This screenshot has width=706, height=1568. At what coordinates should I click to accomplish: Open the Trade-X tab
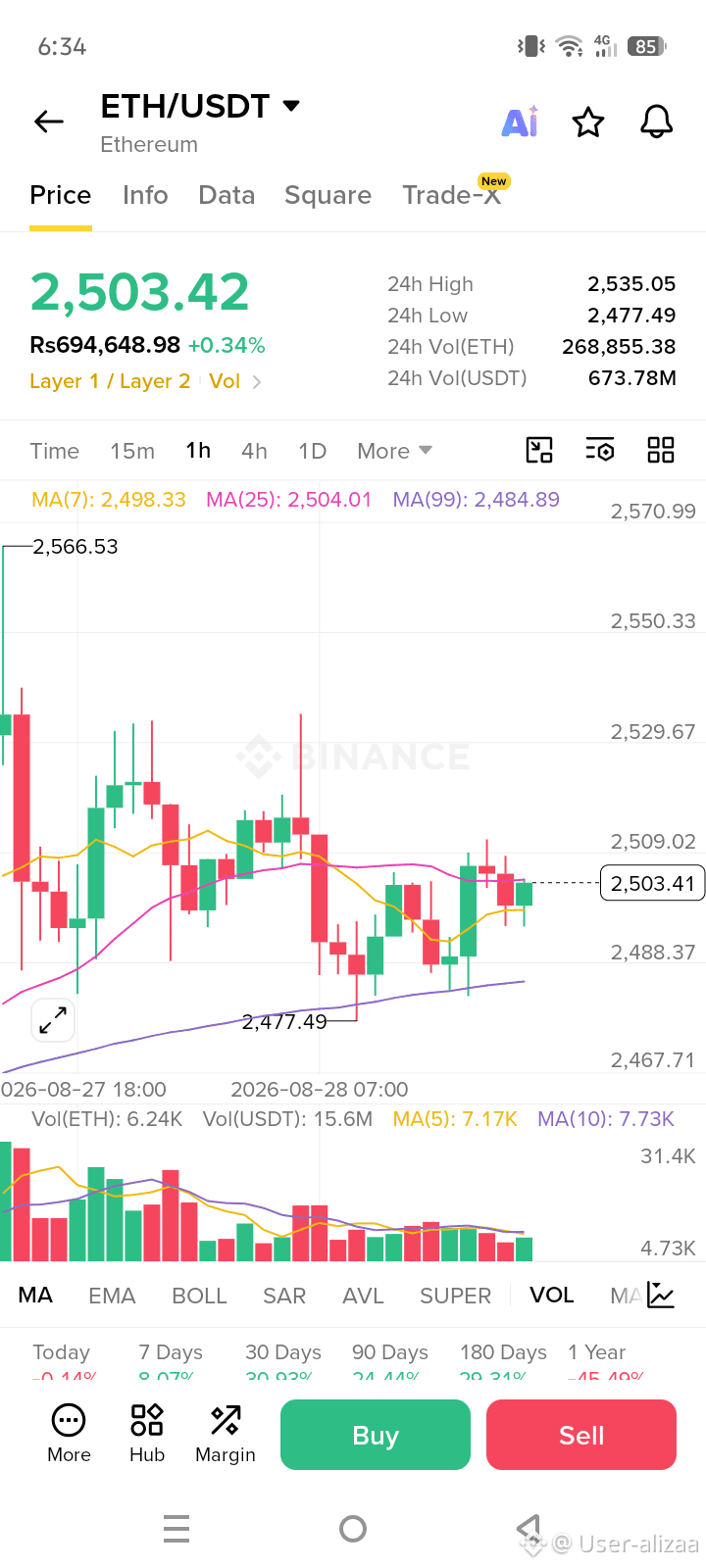(x=452, y=195)
